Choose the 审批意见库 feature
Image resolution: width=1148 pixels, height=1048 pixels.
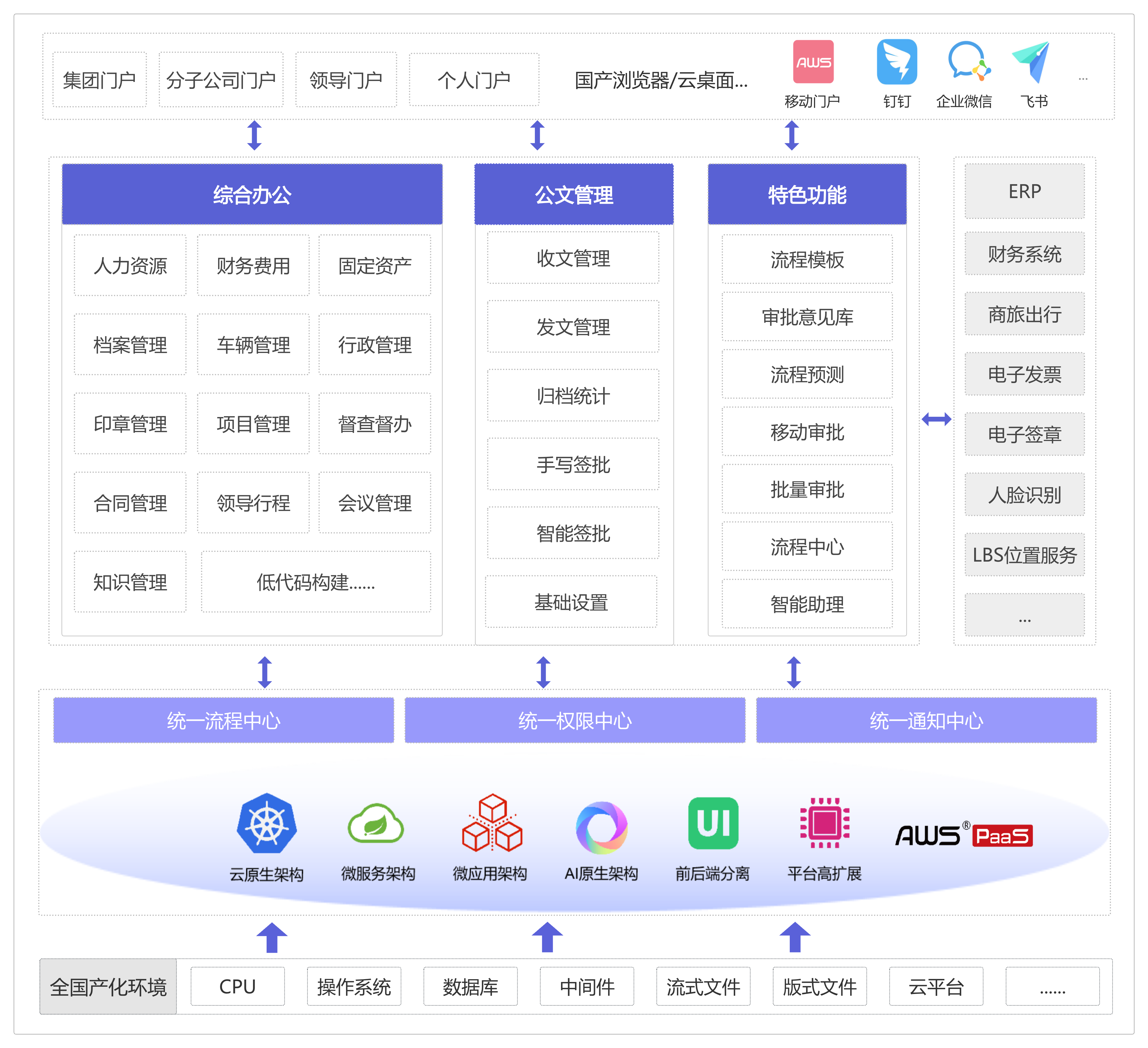808,317
